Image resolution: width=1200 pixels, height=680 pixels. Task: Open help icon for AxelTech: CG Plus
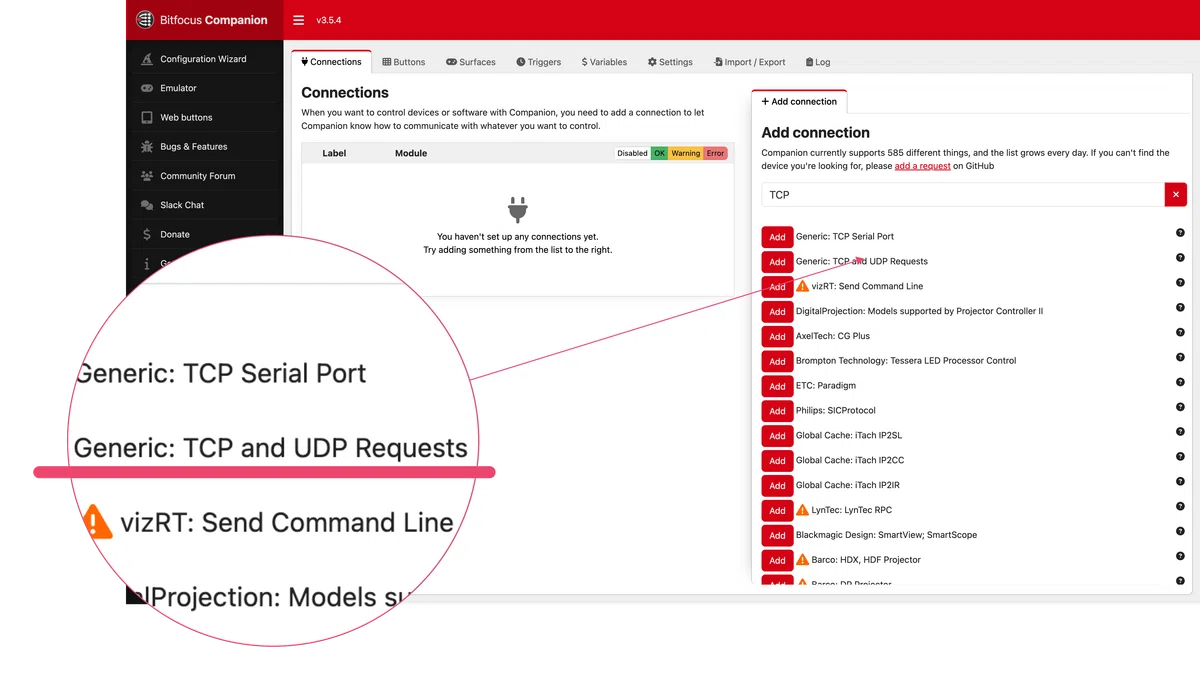click(x=1180, y=332)
